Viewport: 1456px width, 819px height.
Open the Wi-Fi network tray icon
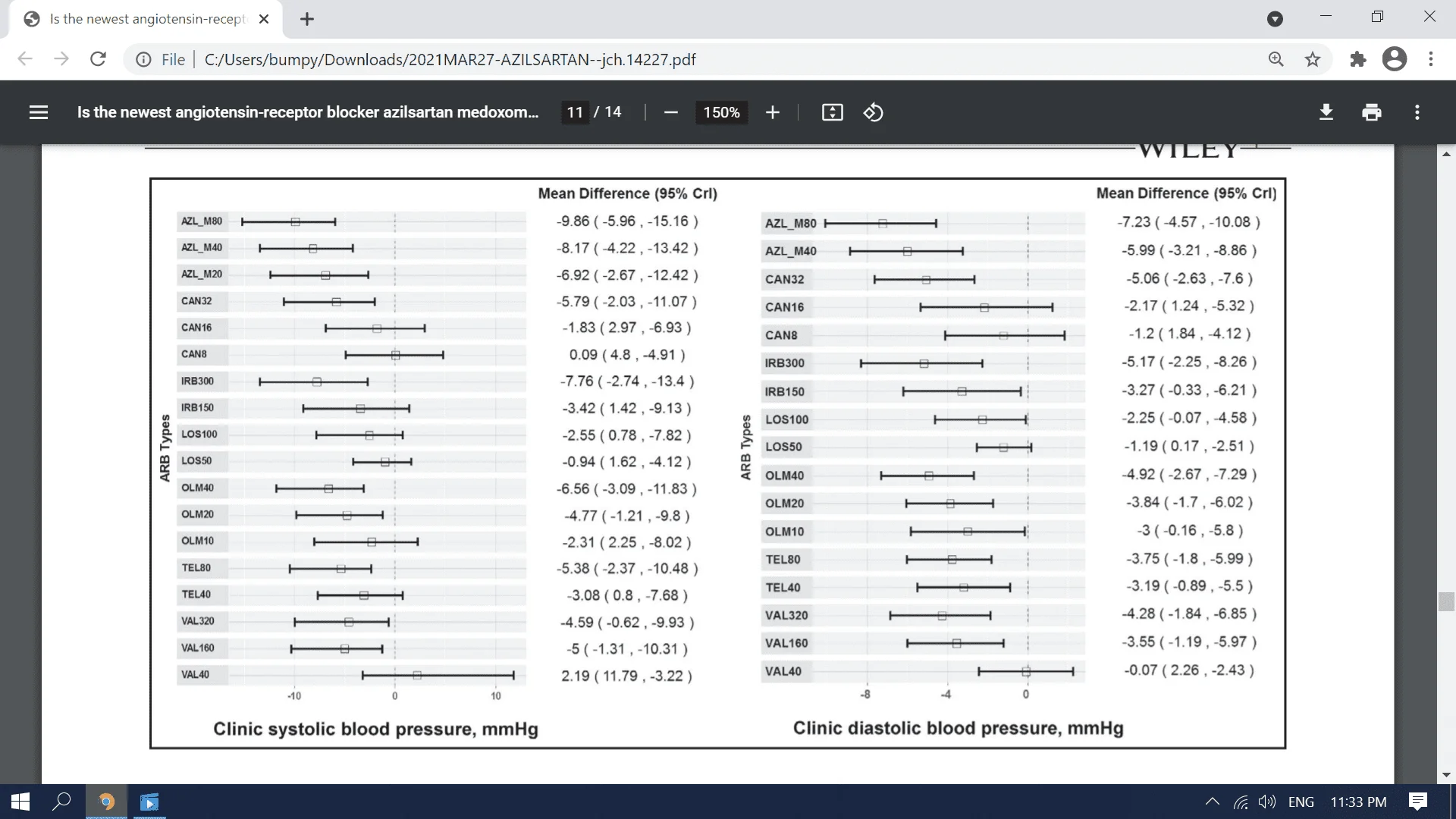pos(1241,802)
